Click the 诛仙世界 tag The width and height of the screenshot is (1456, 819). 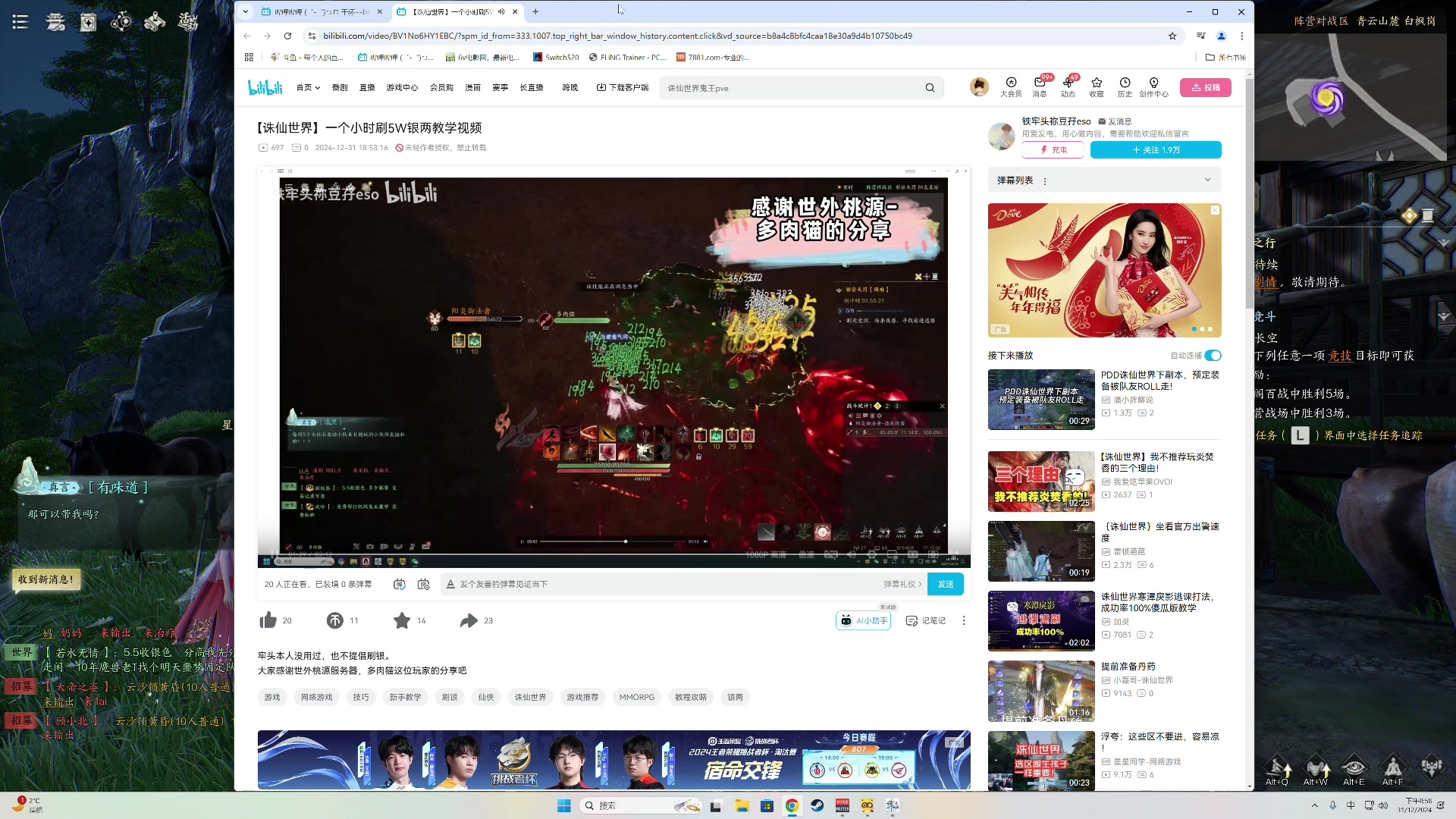(530, 697)
